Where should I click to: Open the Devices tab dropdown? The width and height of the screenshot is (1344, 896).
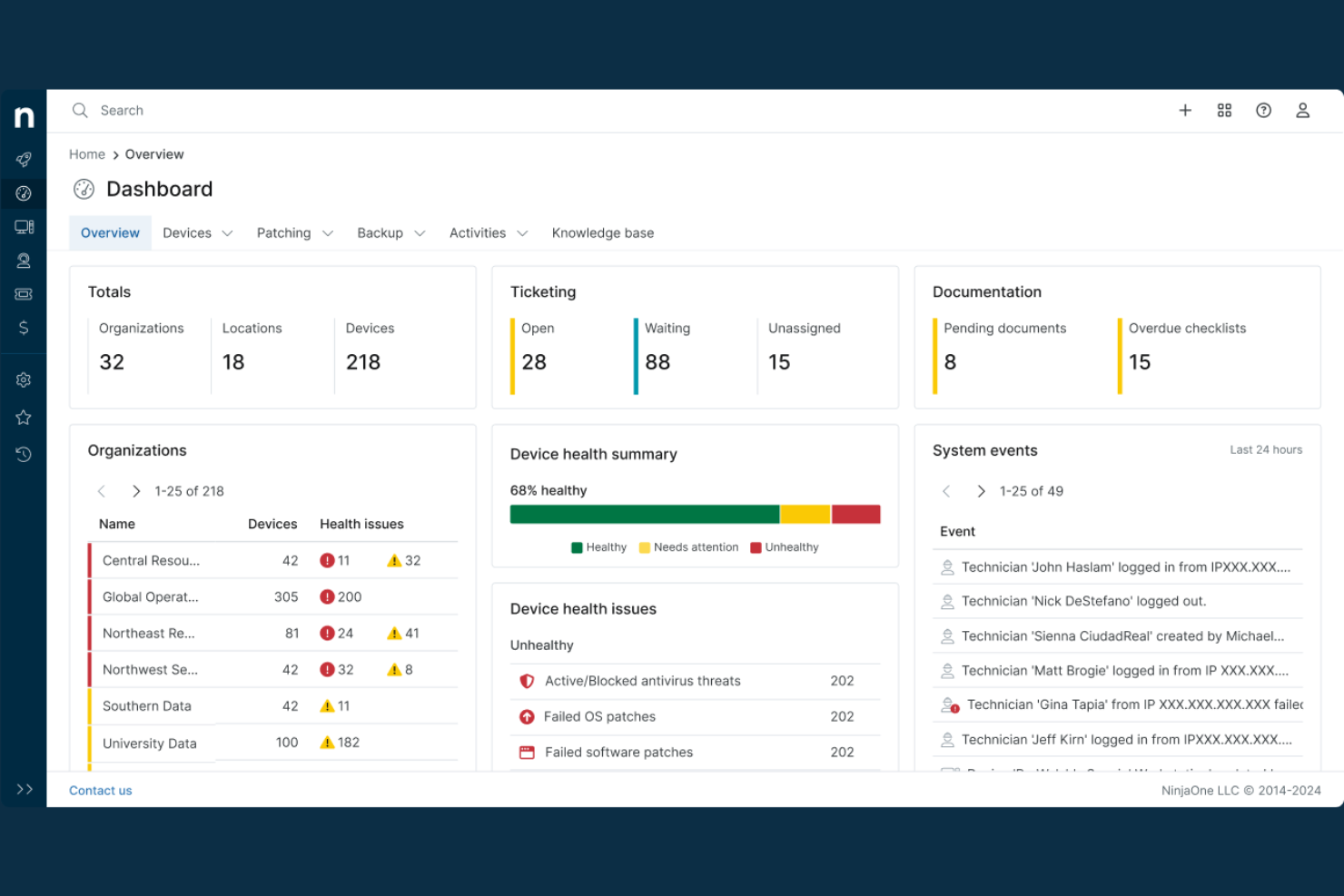pos(198,232)
